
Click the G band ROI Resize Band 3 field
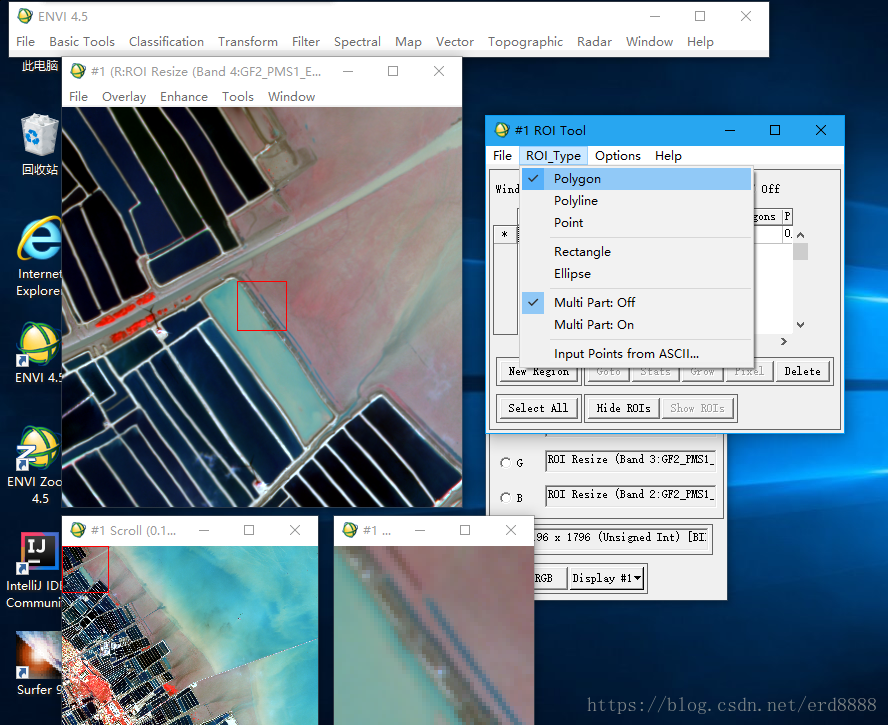coord(630,460)
